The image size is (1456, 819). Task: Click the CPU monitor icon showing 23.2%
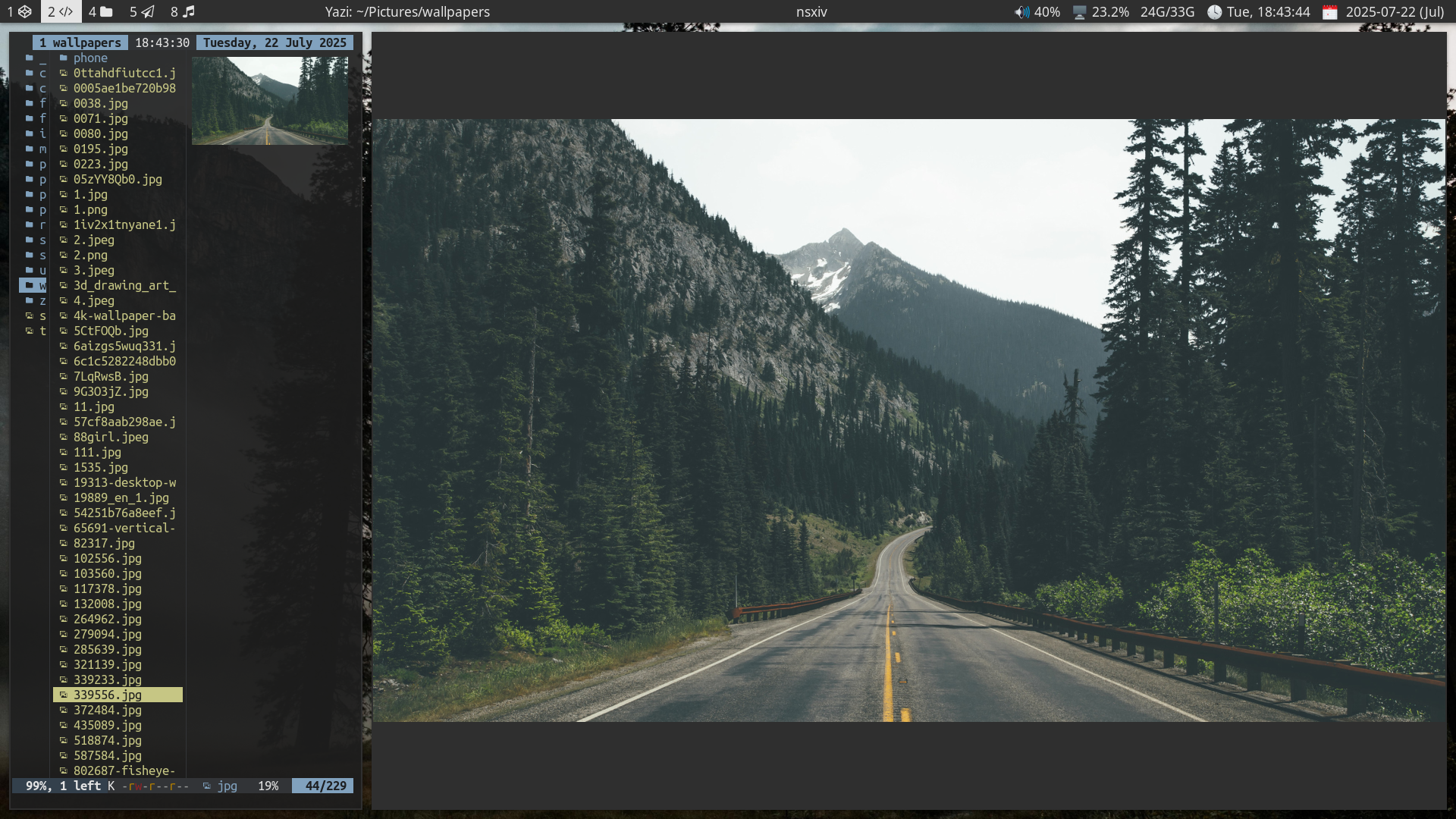click(1079, 12)
